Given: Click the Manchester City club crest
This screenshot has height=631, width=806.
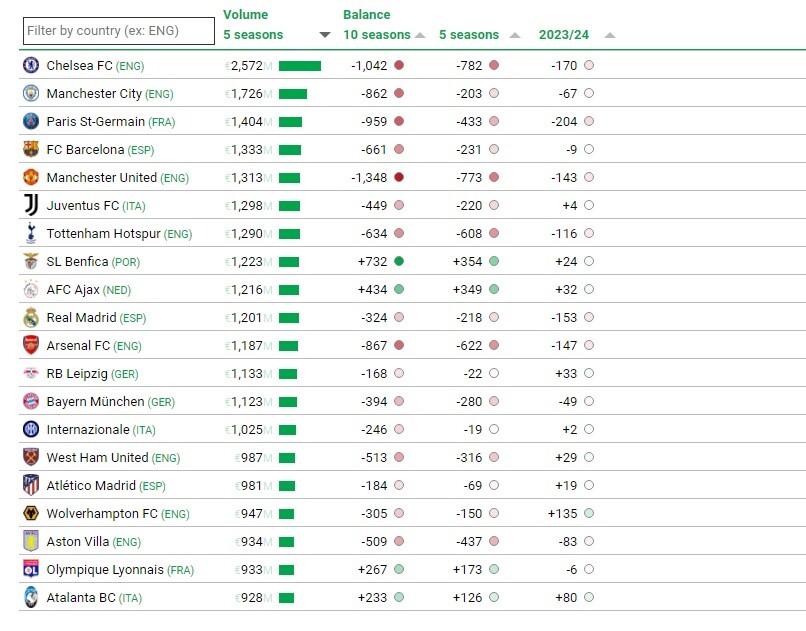Looking at the screenshot, I should [x=31, y=93].
